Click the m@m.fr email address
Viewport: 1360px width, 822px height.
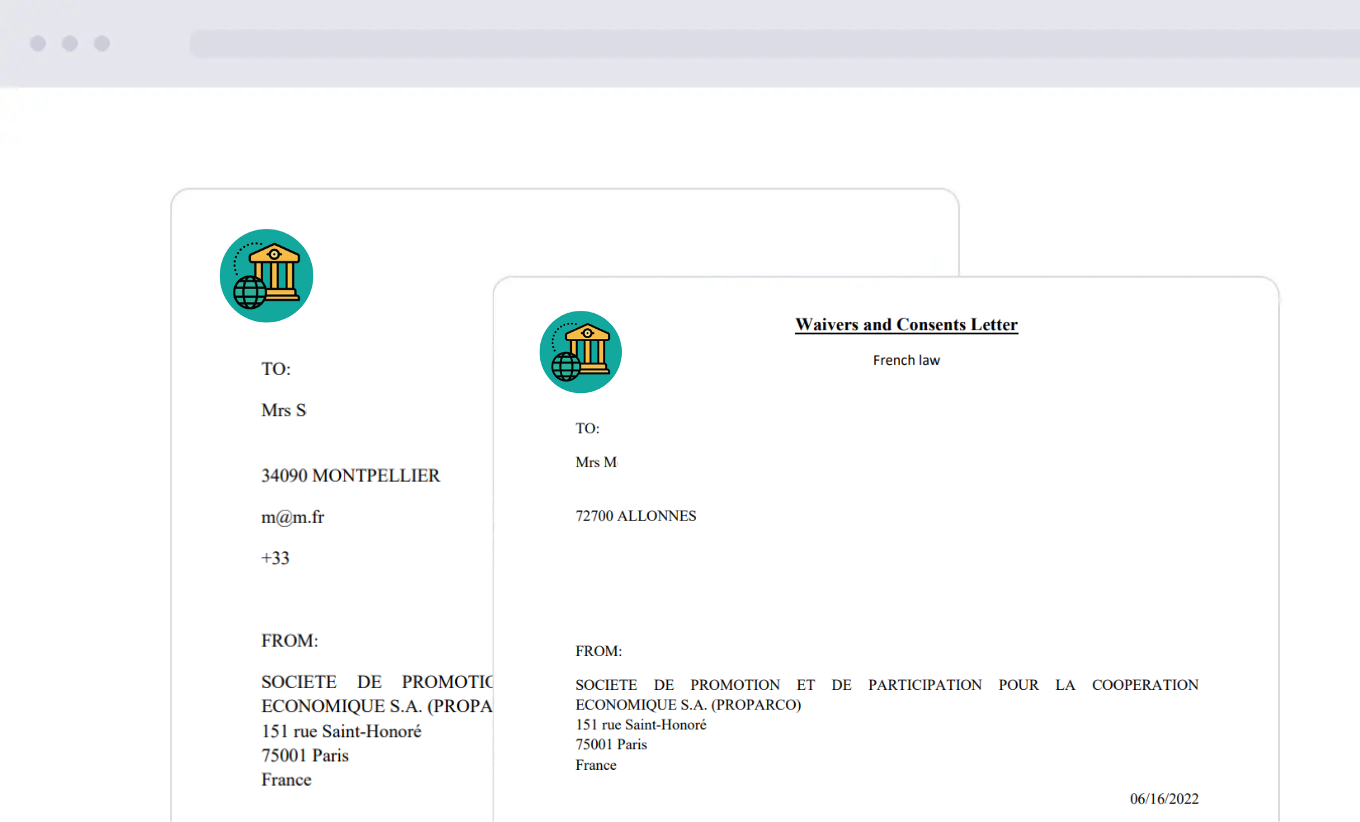pos(292,517)
